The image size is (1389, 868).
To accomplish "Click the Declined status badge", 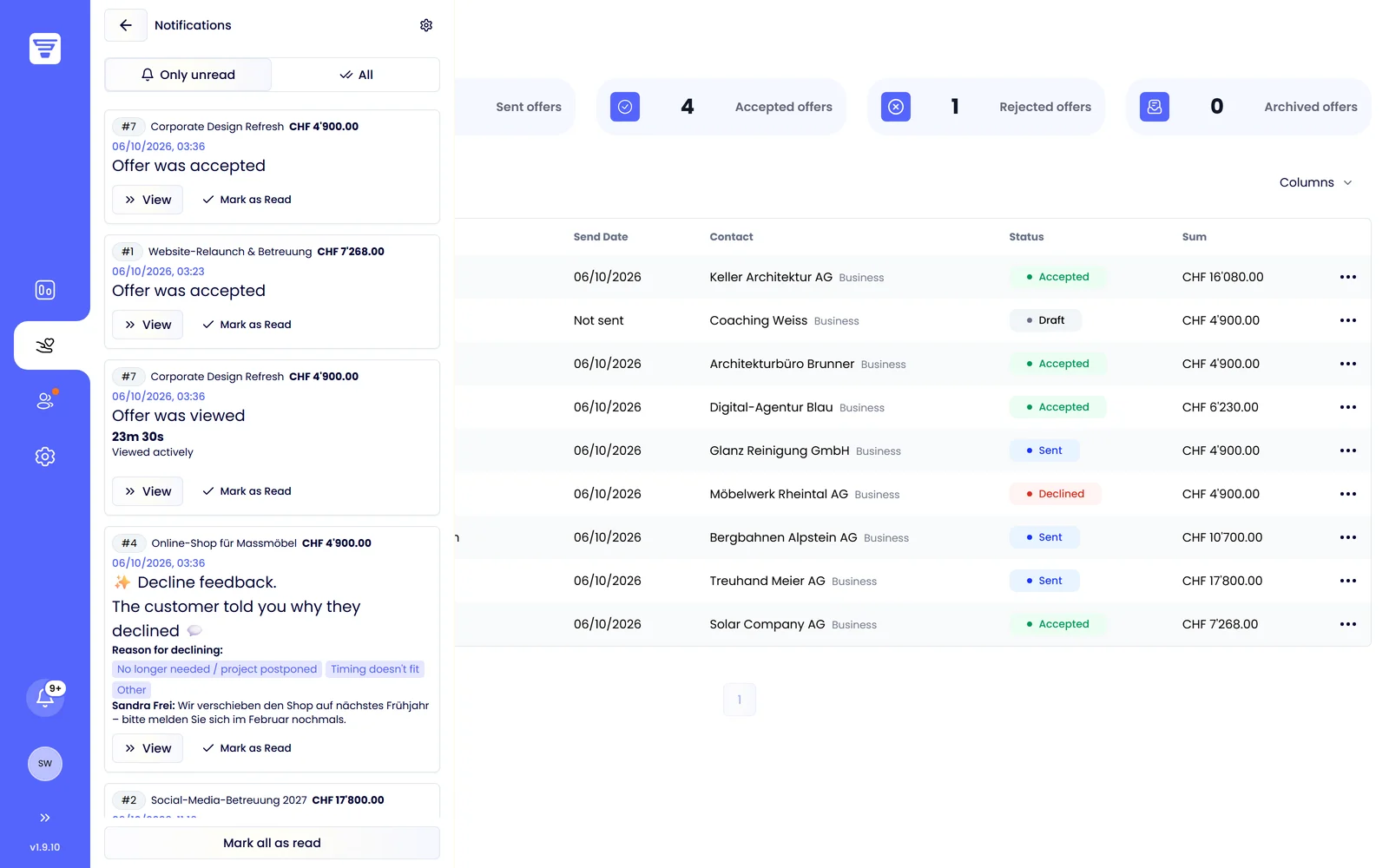I will coord(1055,494).
